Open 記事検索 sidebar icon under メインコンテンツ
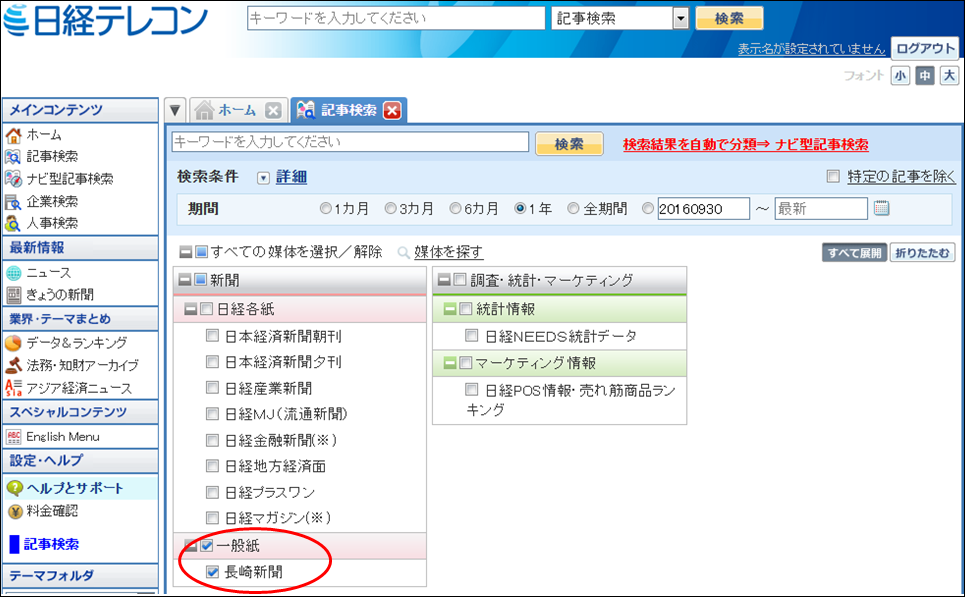Viewport: 965px width, 597px height. [13, 157]
